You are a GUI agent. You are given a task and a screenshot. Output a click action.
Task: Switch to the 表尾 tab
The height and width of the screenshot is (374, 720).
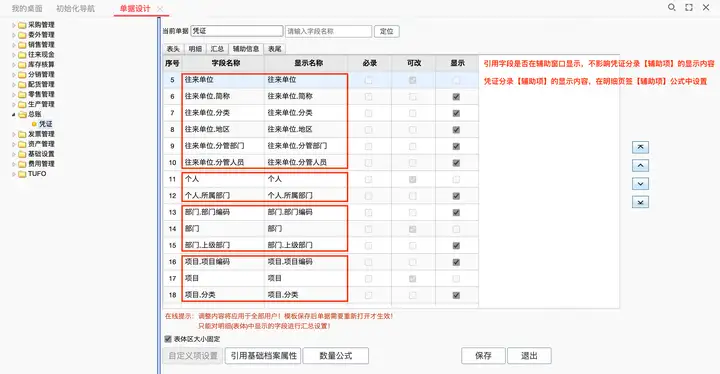[x=275, y=49]
